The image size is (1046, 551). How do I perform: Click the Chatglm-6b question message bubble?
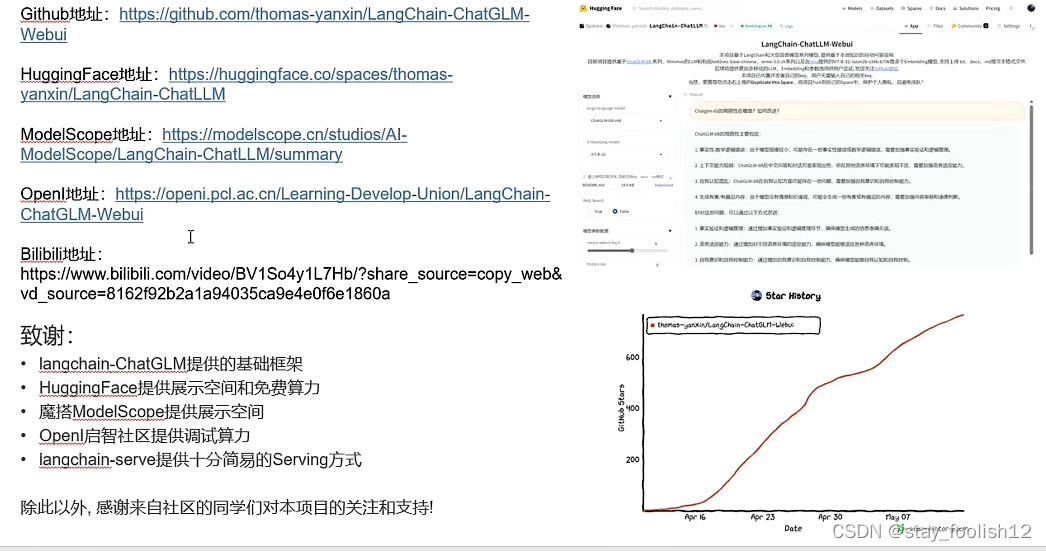click(856, 111)
